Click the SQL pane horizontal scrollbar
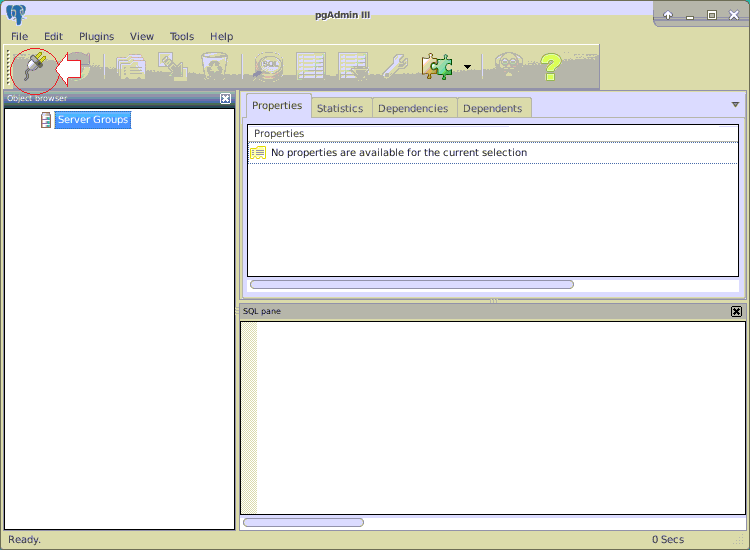 pyautogui.click(x=303, y=522)
